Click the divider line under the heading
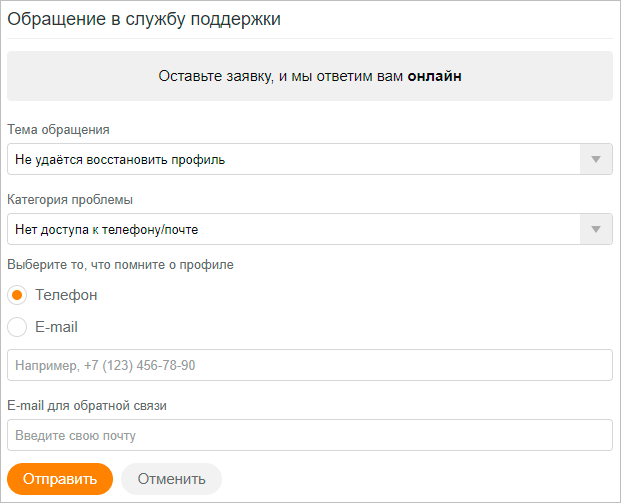621x503 pixels. pyautogui.click(x=309, y=39)
